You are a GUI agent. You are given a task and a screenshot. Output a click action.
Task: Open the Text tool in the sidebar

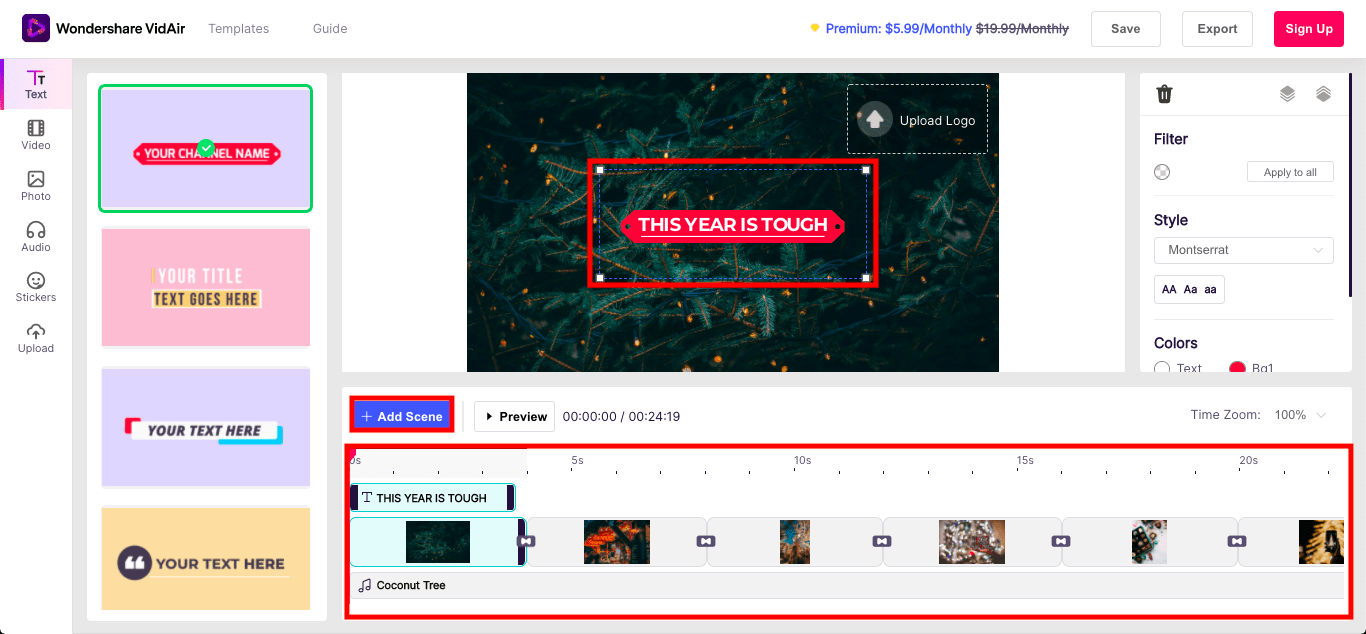pos(36,84)
